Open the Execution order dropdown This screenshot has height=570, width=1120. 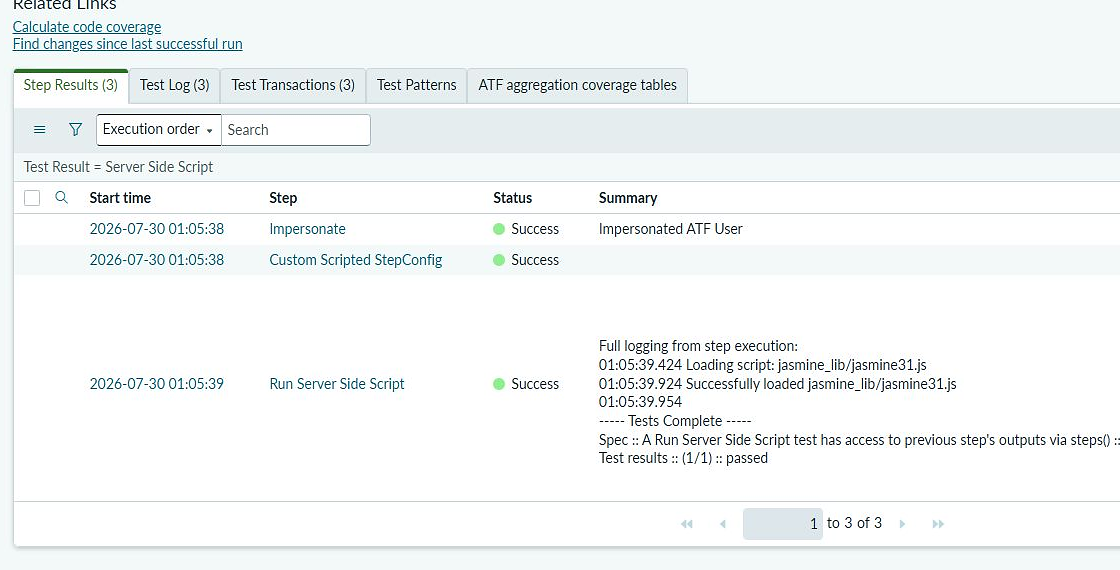coord(159,129)
